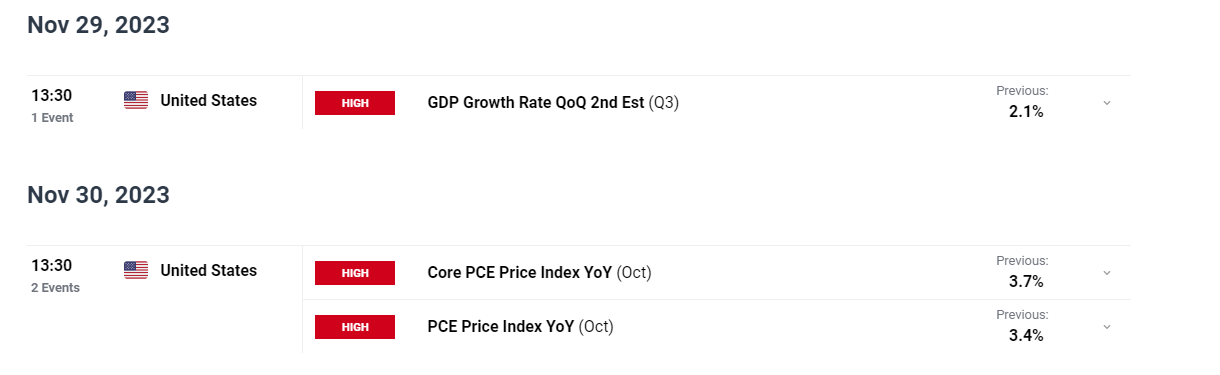Open the PCE Price Index YoY (Oct) event

point(520,326)
